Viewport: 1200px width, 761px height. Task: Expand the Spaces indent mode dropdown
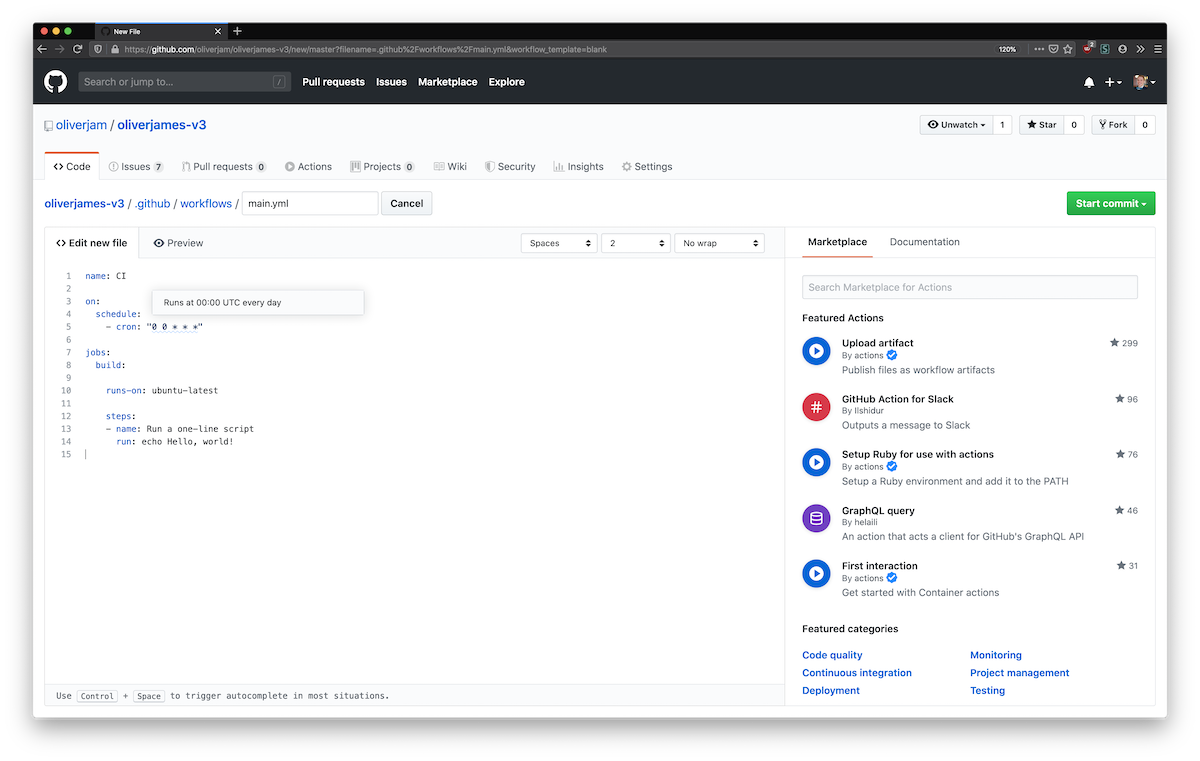(559, 243)
